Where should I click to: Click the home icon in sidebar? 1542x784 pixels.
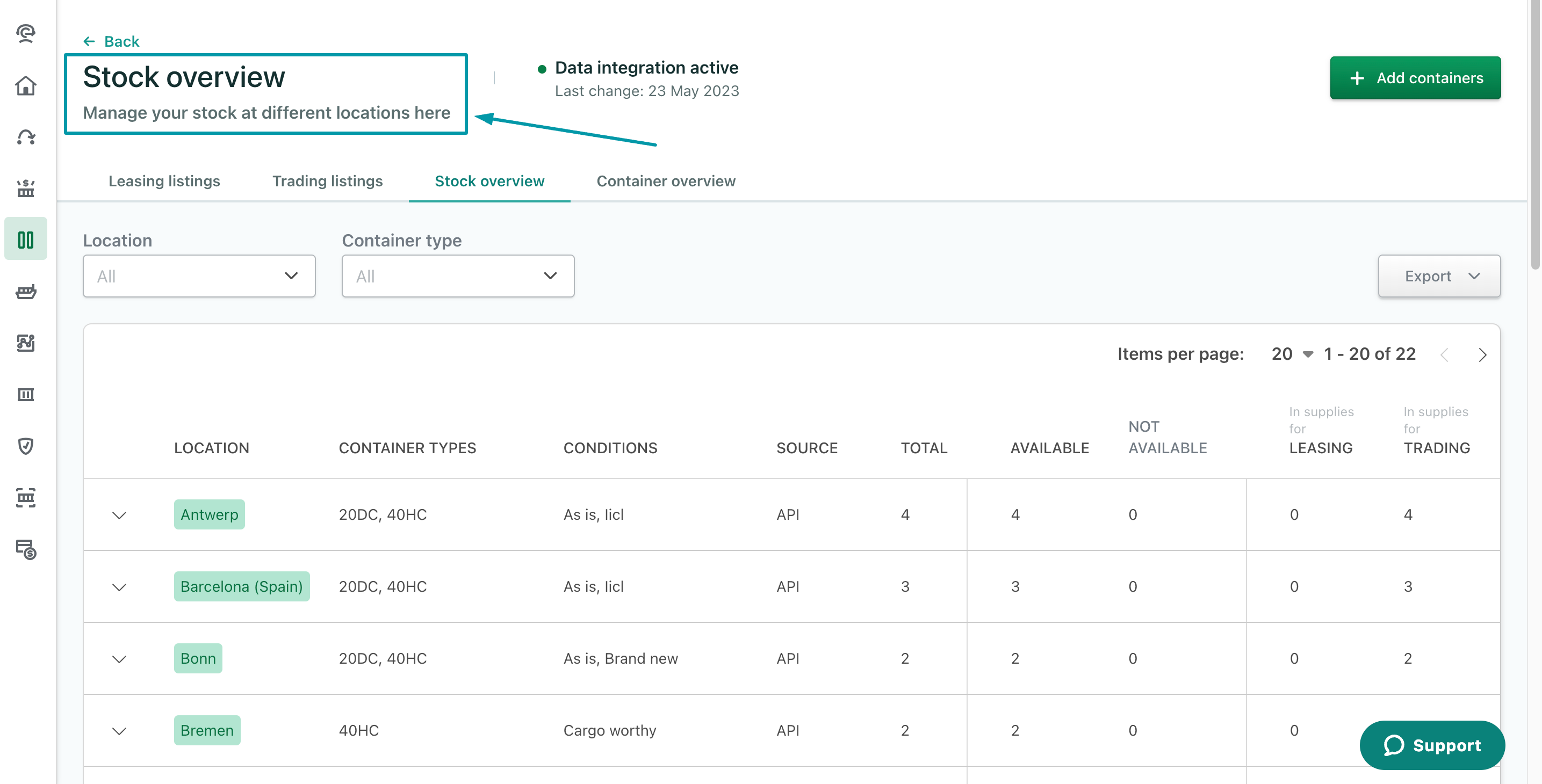[26, 85]
